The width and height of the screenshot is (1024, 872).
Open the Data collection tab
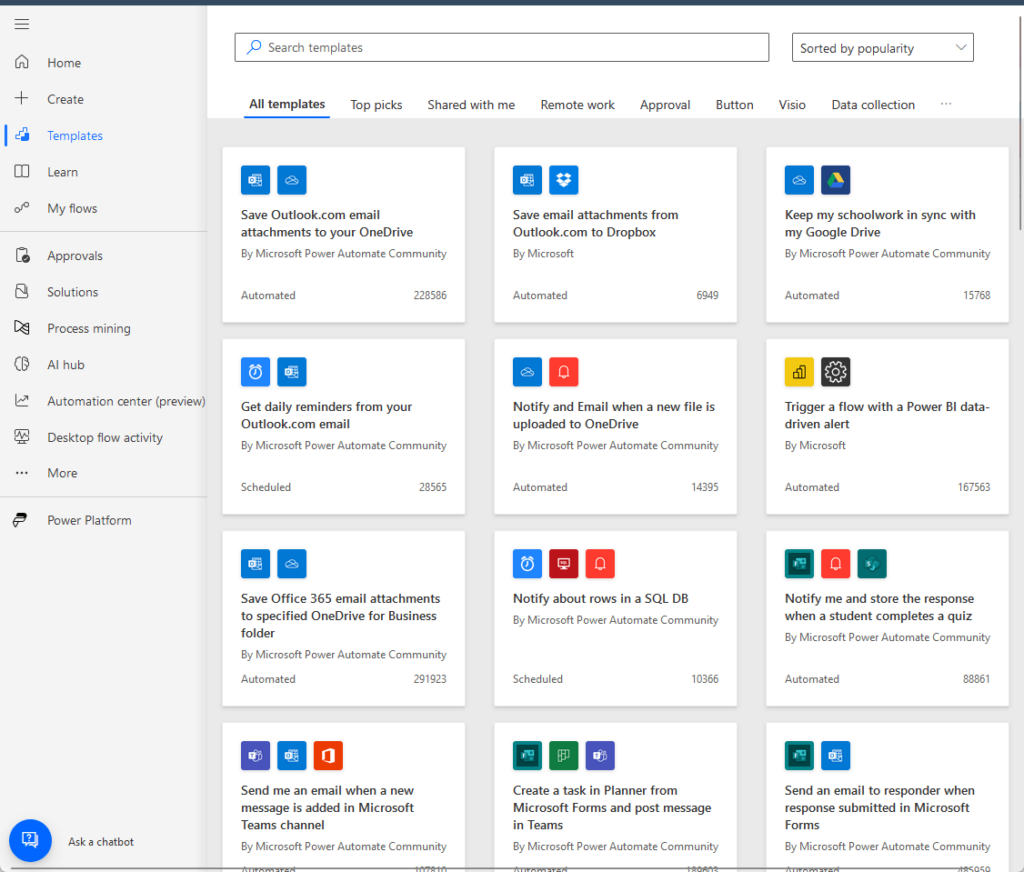click(872, 105)
